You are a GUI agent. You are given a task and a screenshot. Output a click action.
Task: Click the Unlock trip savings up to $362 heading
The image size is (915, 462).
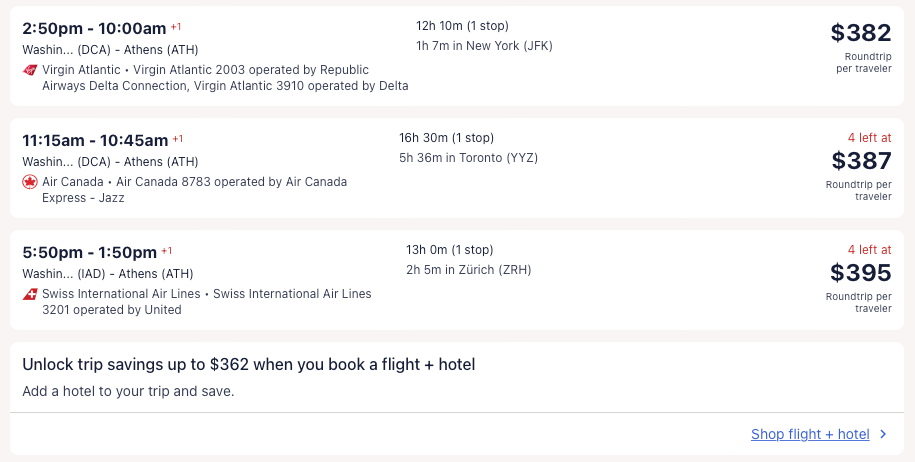(248, 365)
